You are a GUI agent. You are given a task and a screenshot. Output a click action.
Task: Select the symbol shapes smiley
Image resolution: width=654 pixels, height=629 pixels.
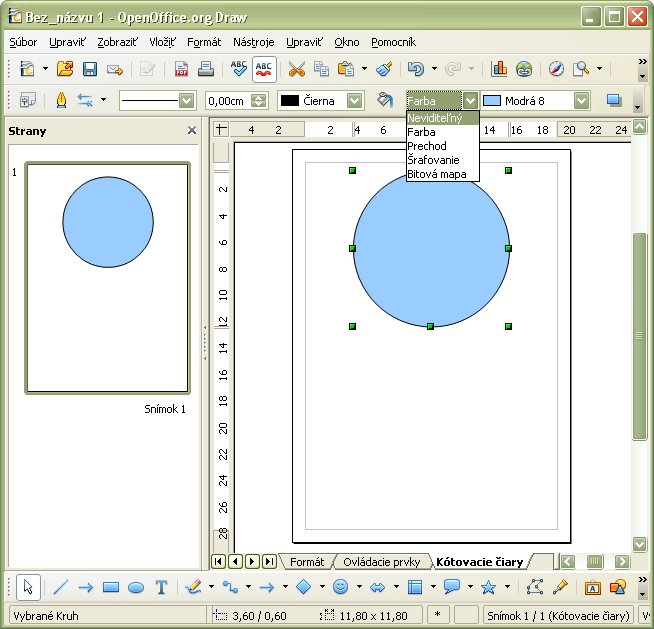click(x=341, y=587)
